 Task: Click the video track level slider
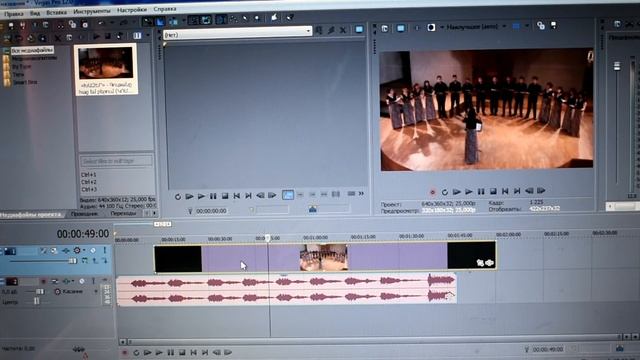pos(72,261)
